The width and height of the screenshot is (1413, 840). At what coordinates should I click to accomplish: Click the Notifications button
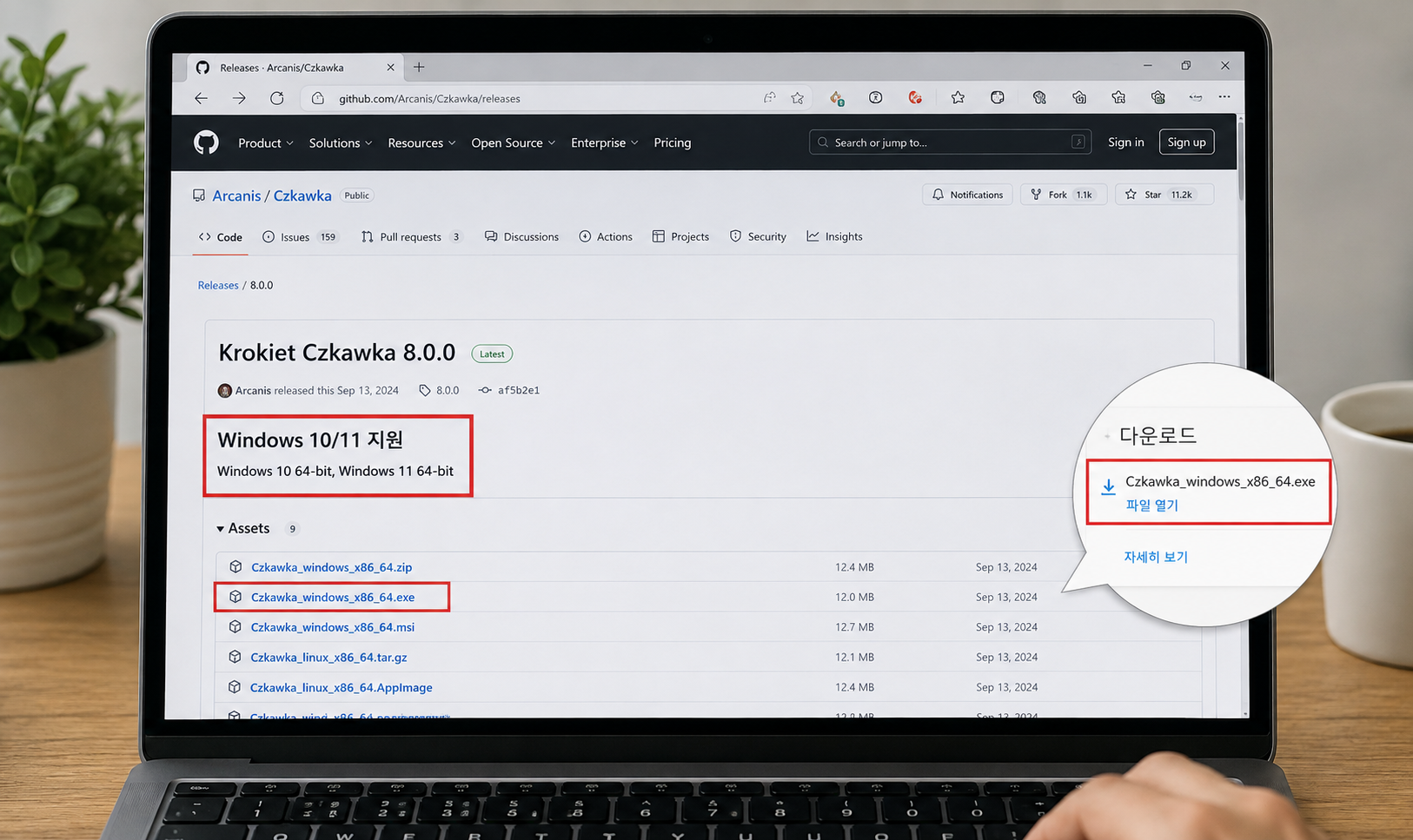click(967, 195)
